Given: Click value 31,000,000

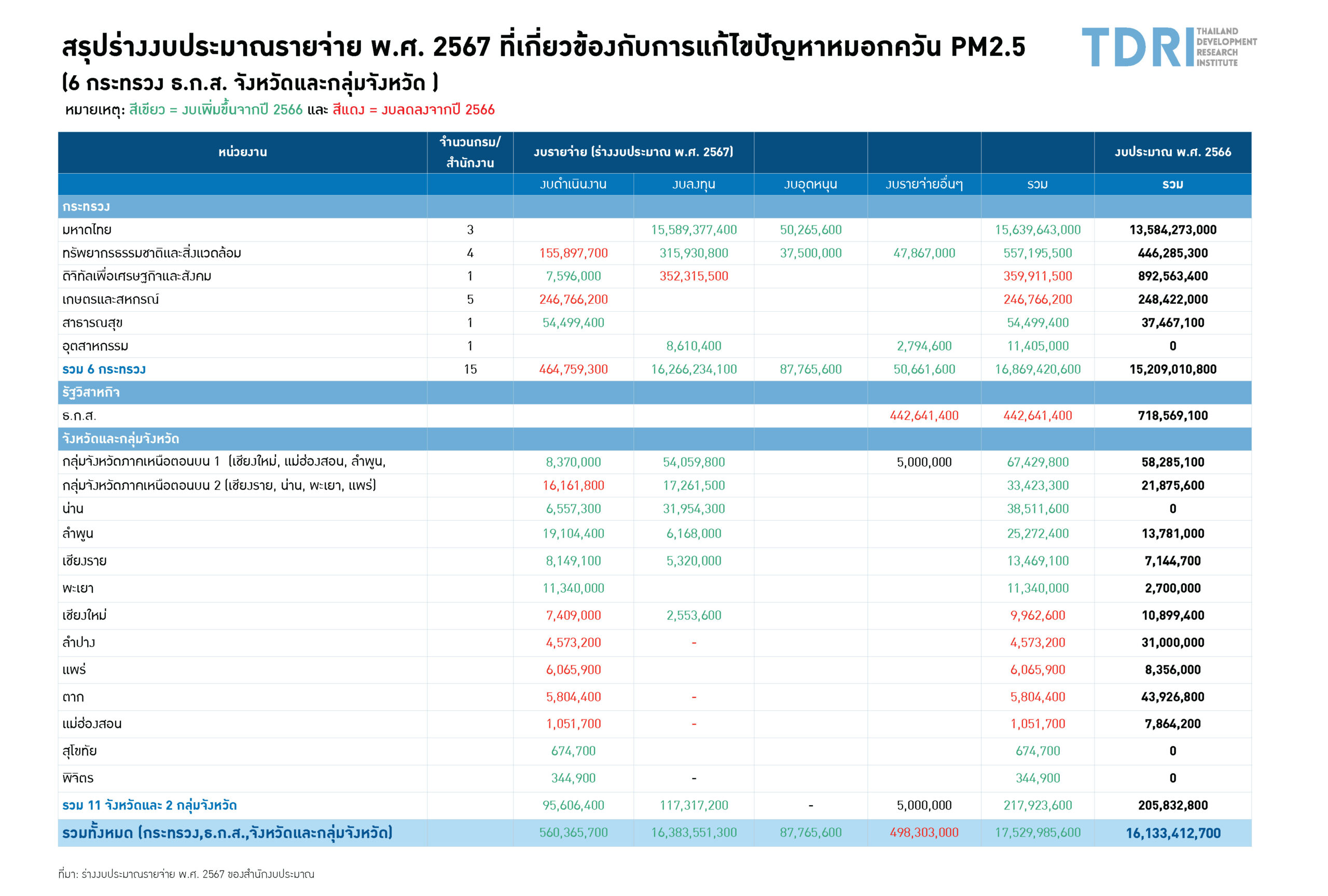Looking at the screenshot, I should [x=1172, y=642].
